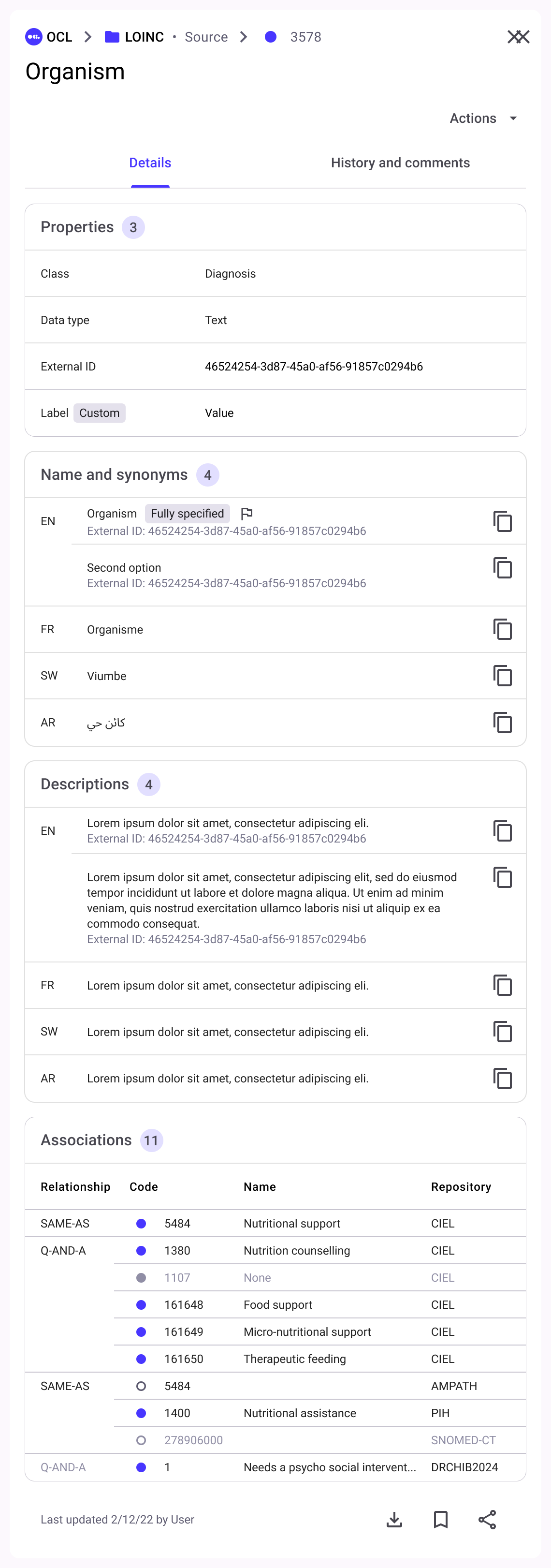Click chevron after OCL breadcrumb

pyautogui.click(x=88, y=37)
